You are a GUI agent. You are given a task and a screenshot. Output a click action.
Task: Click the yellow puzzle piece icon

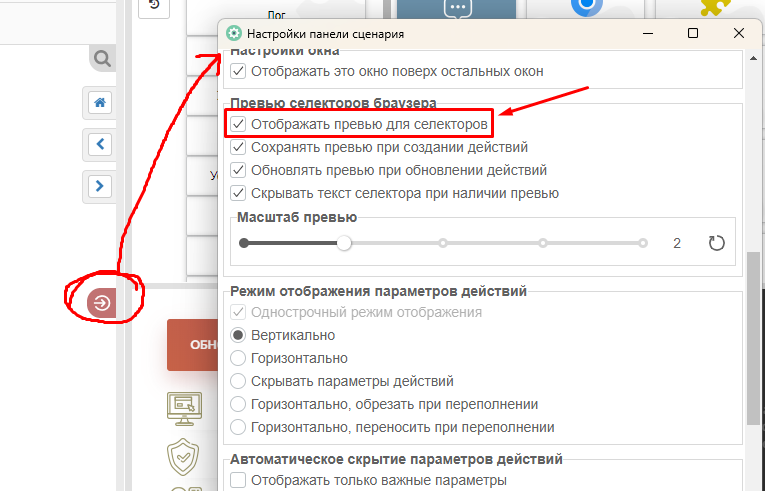coord(715,7)
